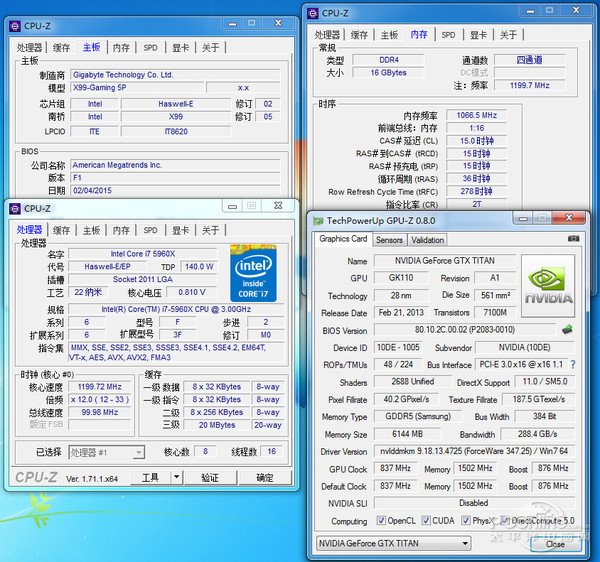Click the BIOS save chip icon in GPU-Z

(x=566, y=329)
